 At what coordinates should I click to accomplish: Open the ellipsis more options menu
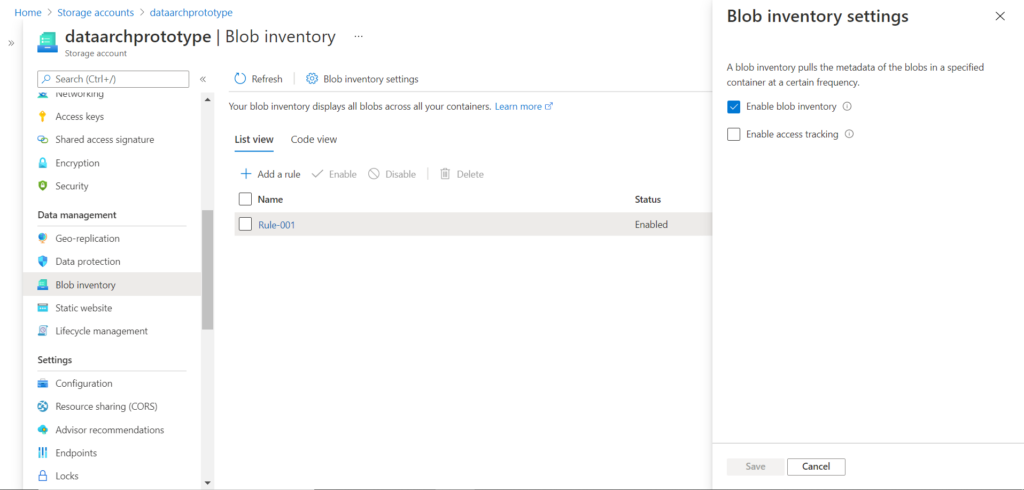tap(359, 37)
